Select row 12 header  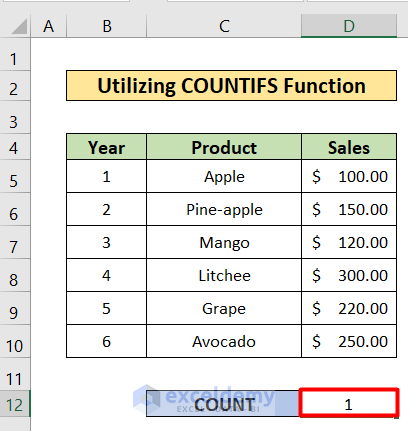tap(15, 404)
